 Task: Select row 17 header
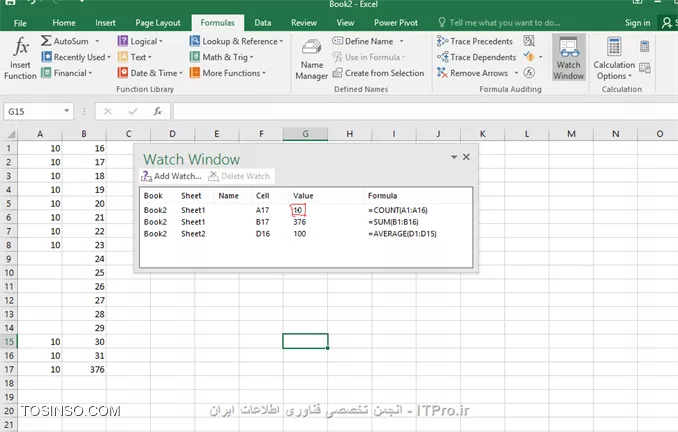[x=9, y=369]
